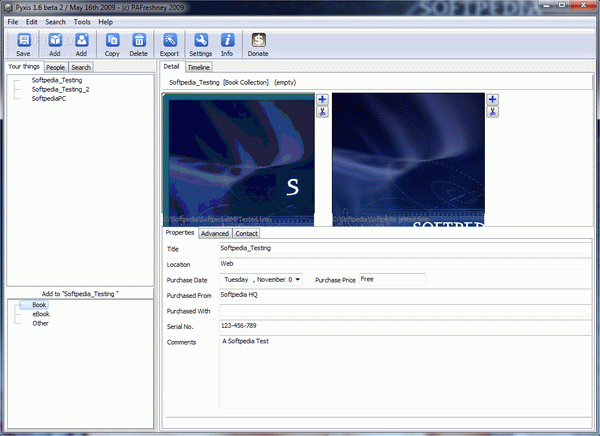
Task: Click plus icon beside second image
Action: 492,100
